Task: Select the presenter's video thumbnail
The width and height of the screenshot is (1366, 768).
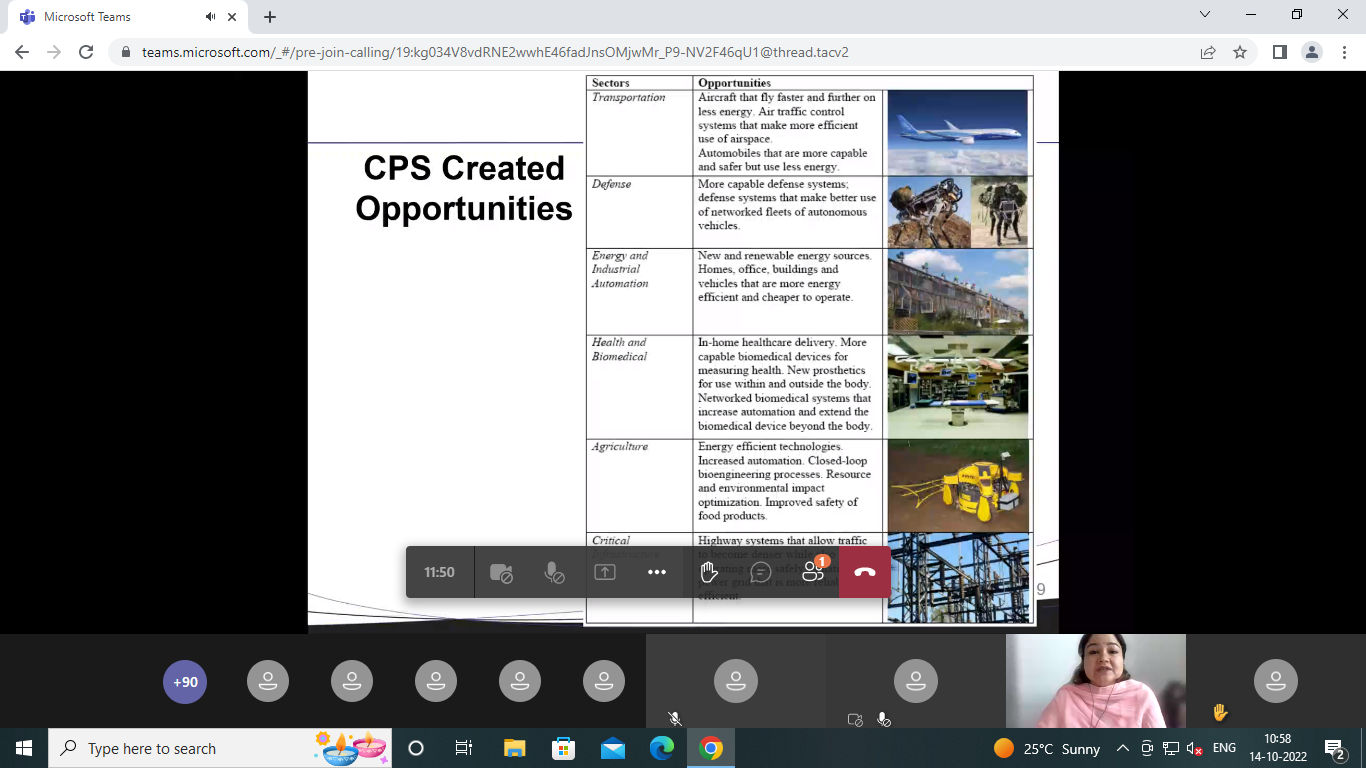Action: [1095, 681]
